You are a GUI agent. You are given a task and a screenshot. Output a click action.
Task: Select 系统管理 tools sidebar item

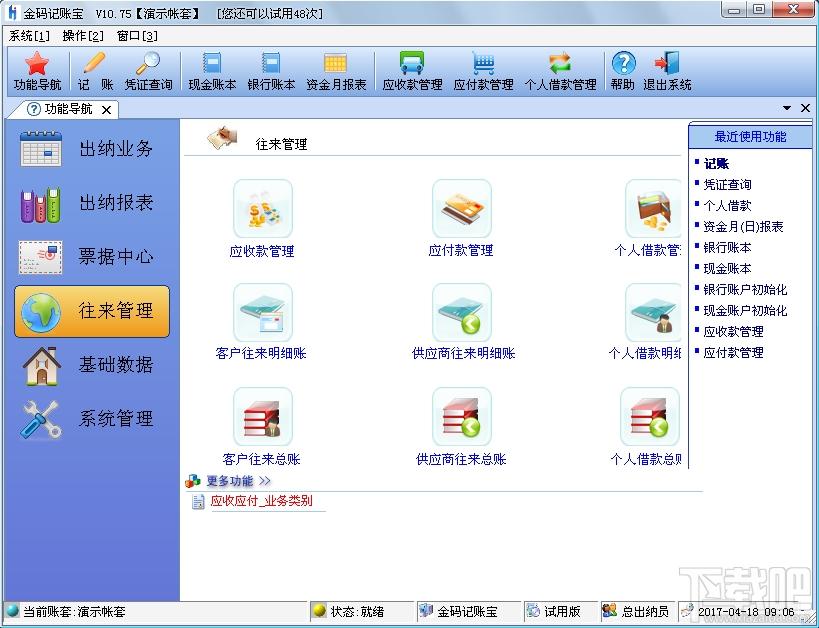(x=92, y=419)
